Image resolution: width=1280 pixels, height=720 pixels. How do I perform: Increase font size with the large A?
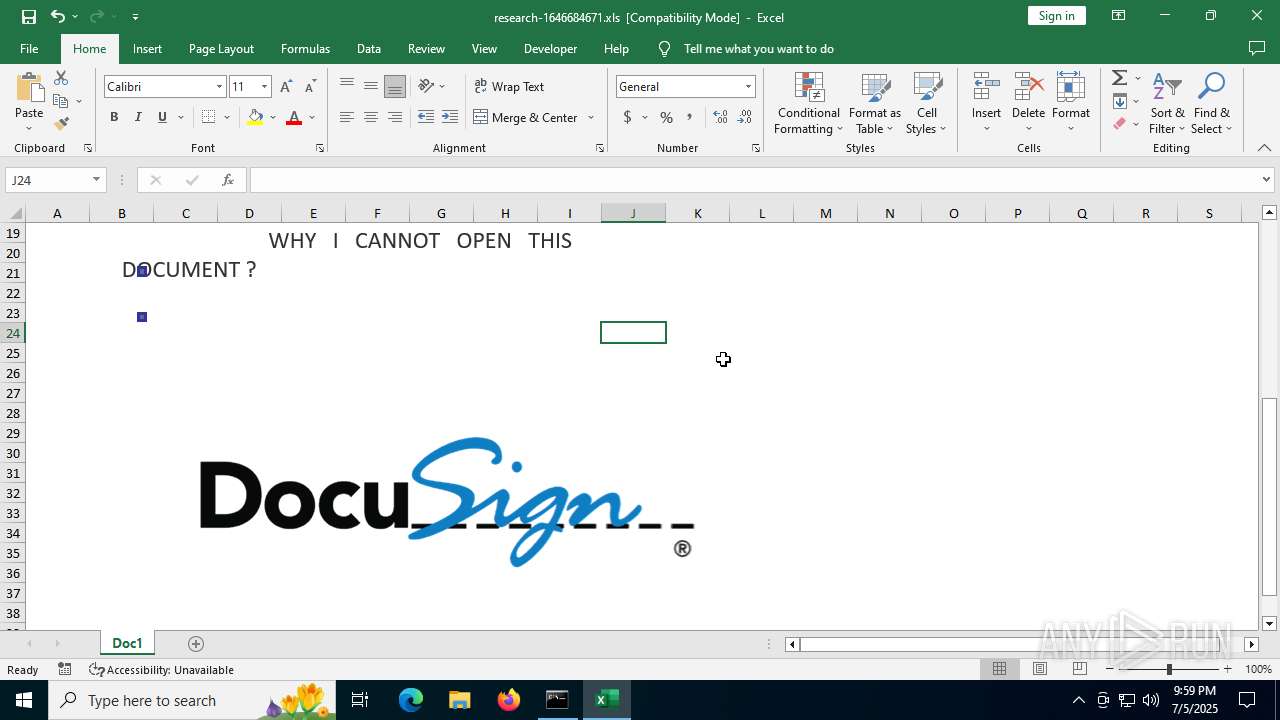(x=287, y=87)
